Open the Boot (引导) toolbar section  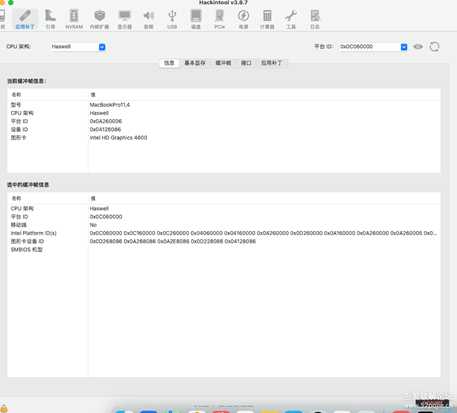[x=50, y=19]
